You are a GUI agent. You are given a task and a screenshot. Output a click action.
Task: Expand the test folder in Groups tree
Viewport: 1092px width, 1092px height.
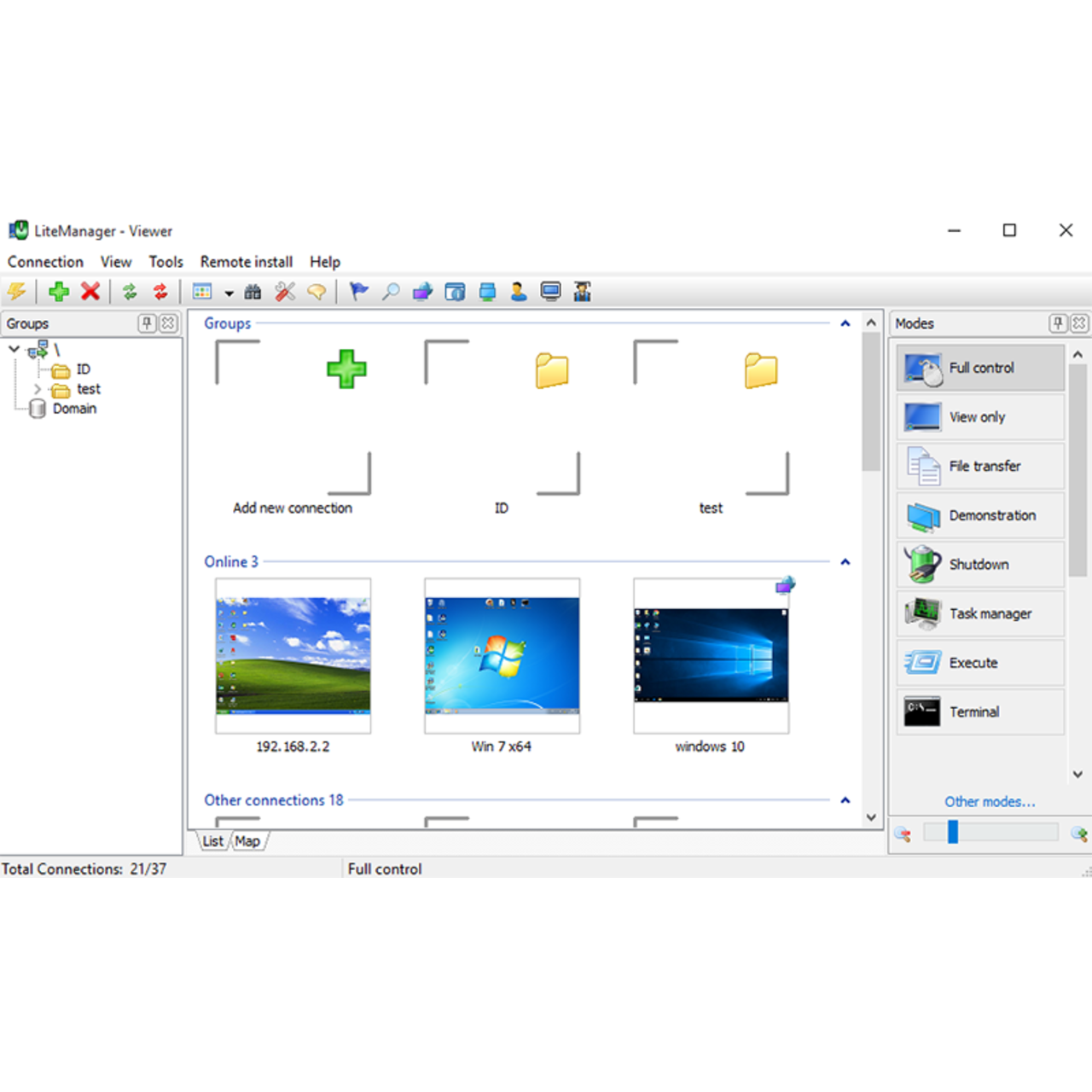point(38,388)
